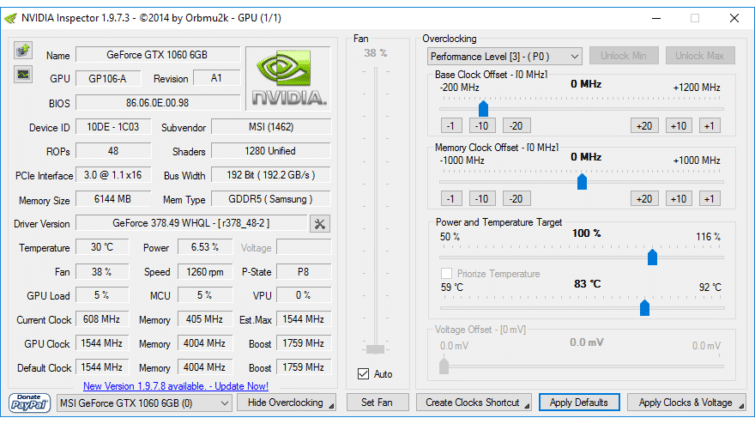Click Base Clock Offset +1 button
This screenshot has width=755, height=424.
pyautogui.click(x=709, y=126)
